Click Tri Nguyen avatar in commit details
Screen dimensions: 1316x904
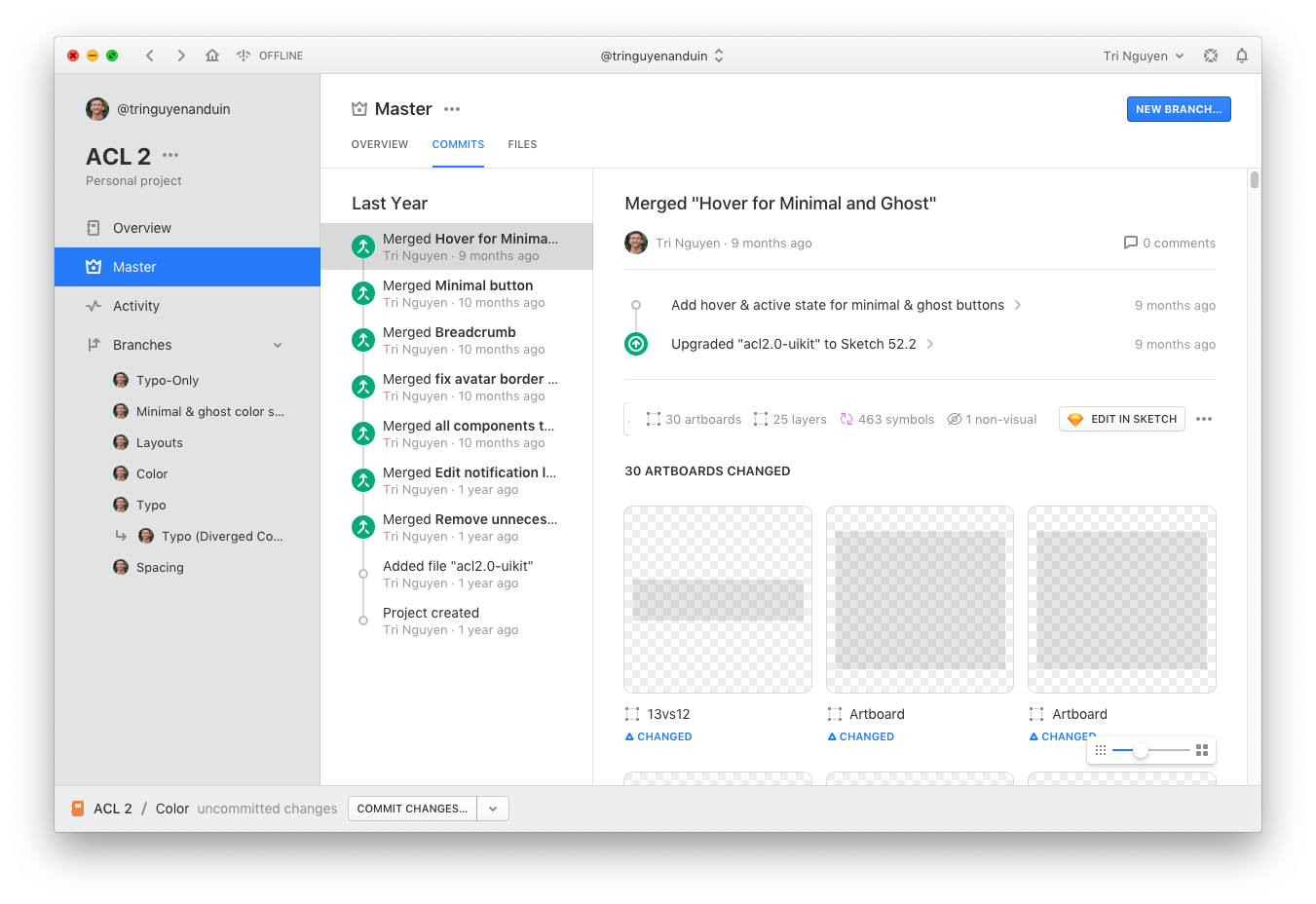[636, 243]
